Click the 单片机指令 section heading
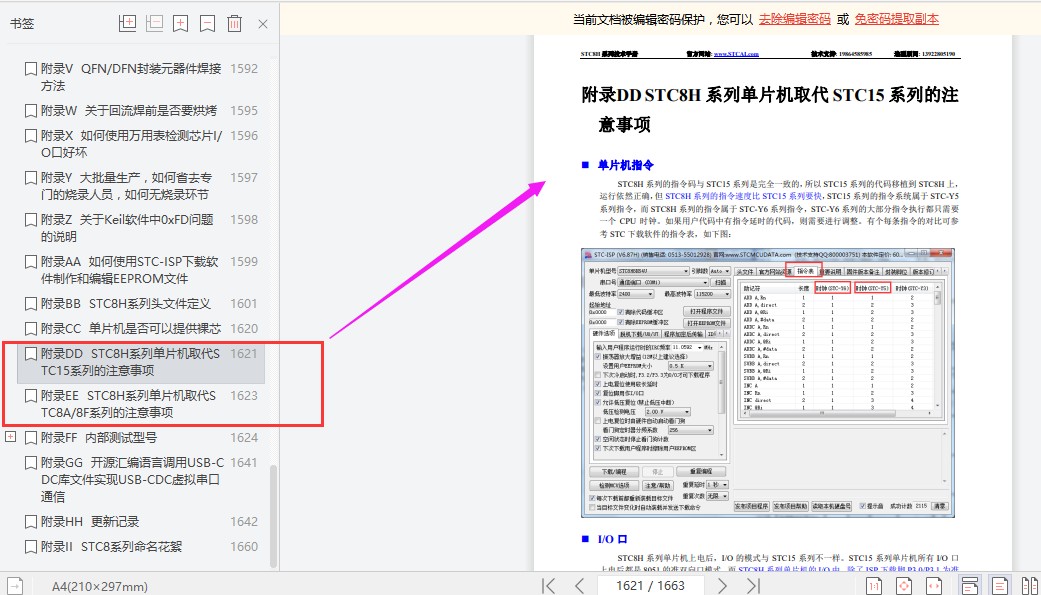Viewport: 1041px width, 595px height. [x=625, y=165]
